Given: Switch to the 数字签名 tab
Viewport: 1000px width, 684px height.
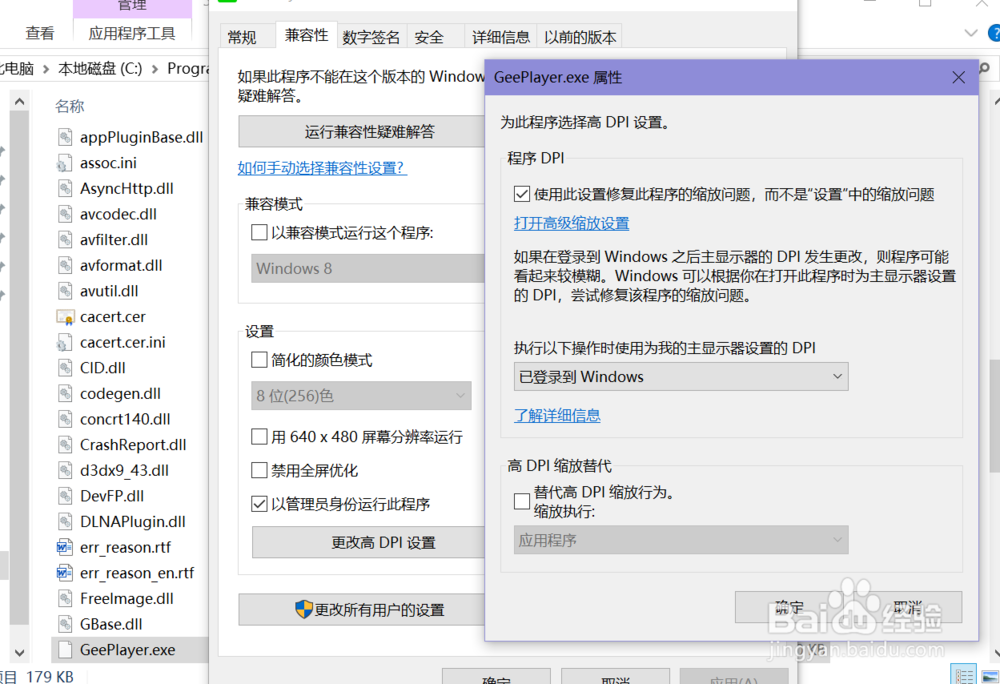Looking at the screenshot, I should 371,37.
